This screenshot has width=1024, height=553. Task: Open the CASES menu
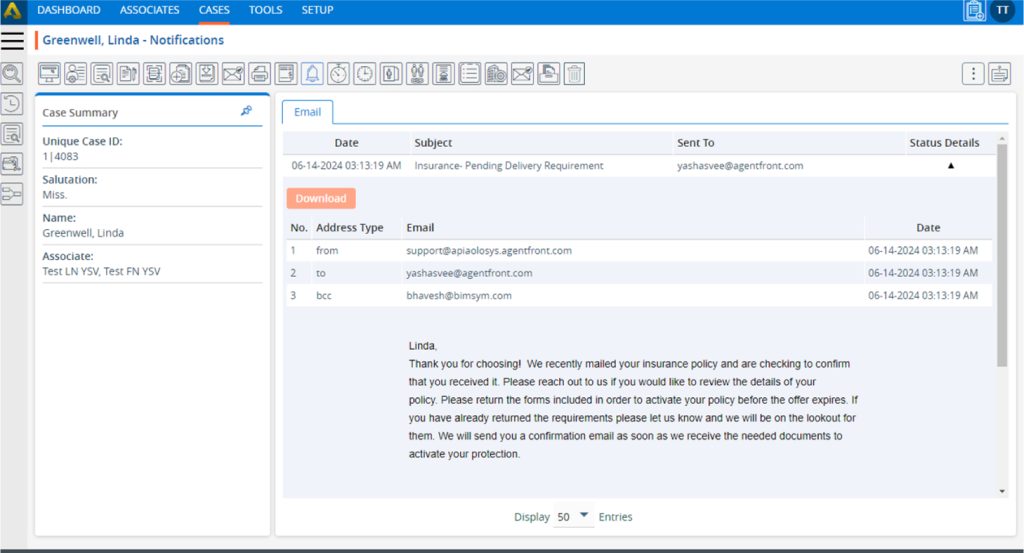point(214,10)
